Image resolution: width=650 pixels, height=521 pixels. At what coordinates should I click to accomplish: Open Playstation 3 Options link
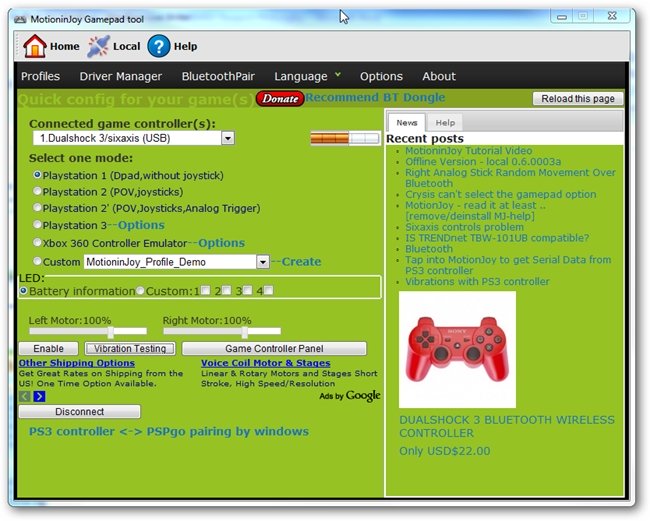[x=141, y=225]
